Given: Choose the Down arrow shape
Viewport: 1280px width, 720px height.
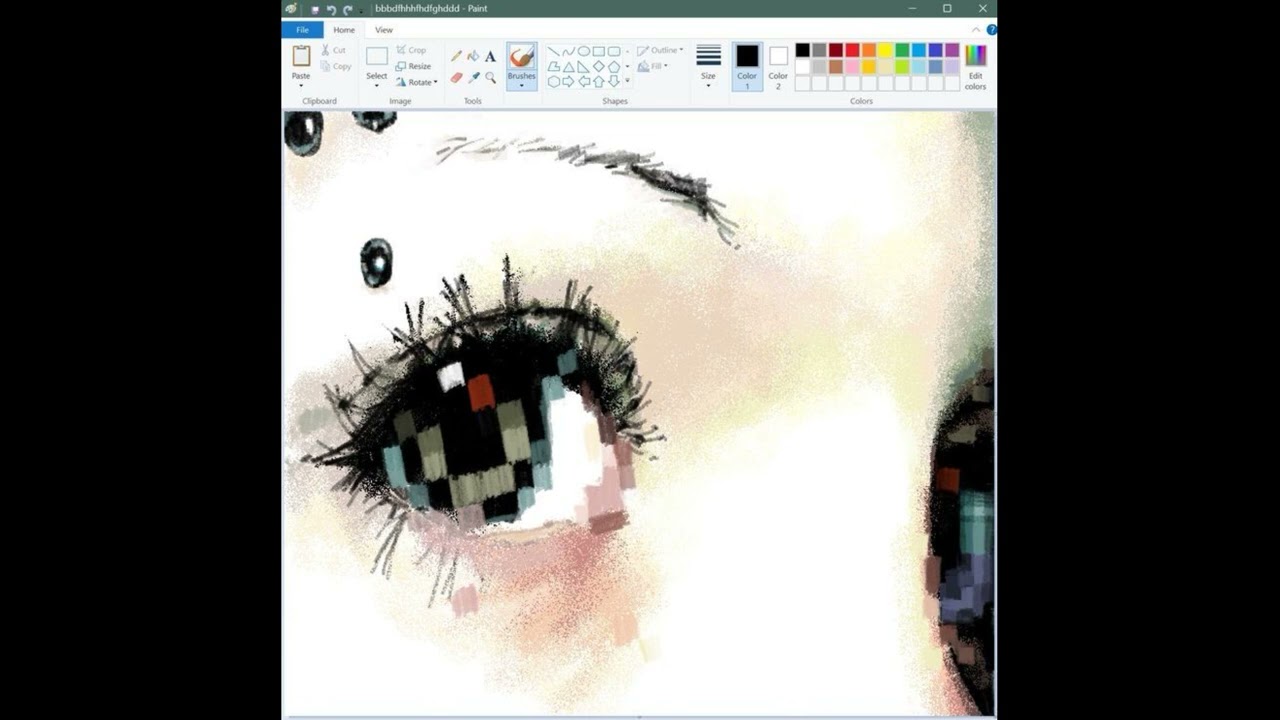Looking at the screenshot, I should [x=614, y=82].
